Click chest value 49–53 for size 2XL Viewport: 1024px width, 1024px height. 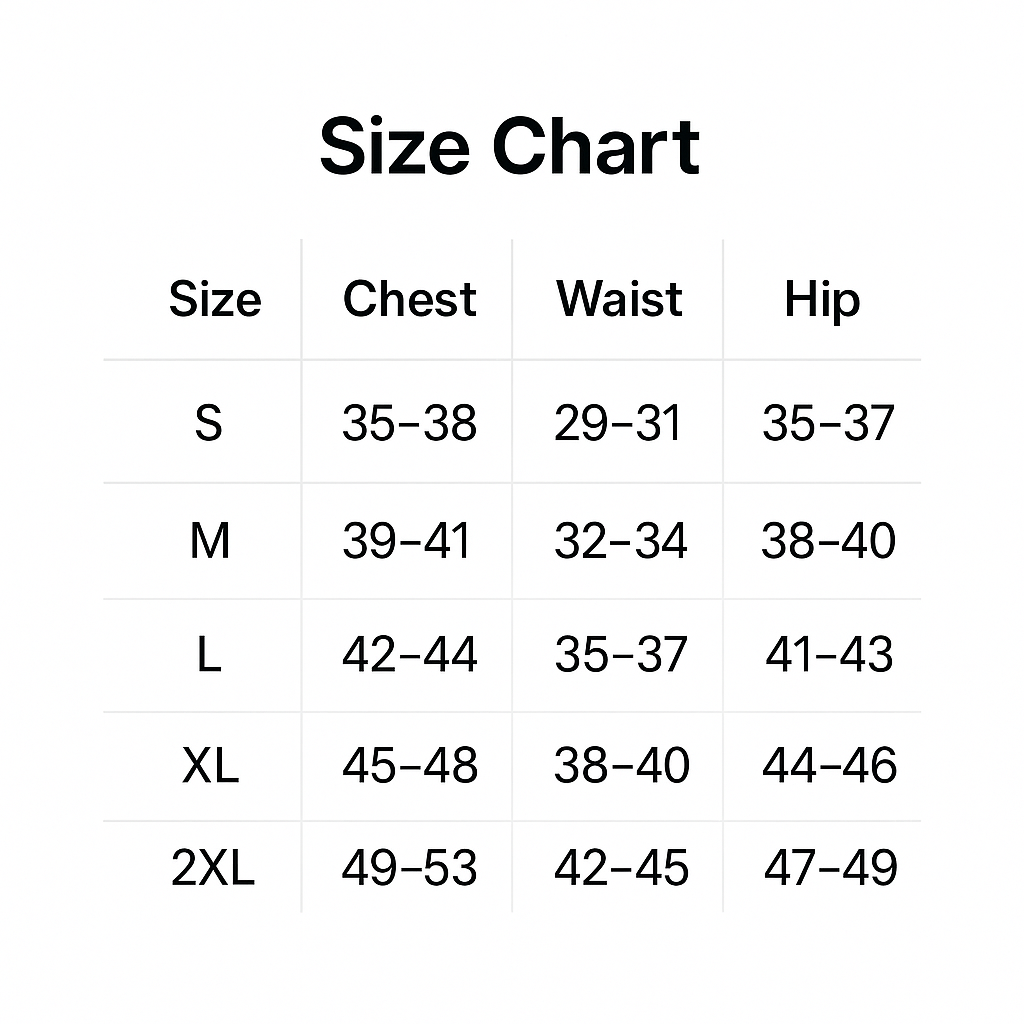pyautogui.click(x=409, y=868)
